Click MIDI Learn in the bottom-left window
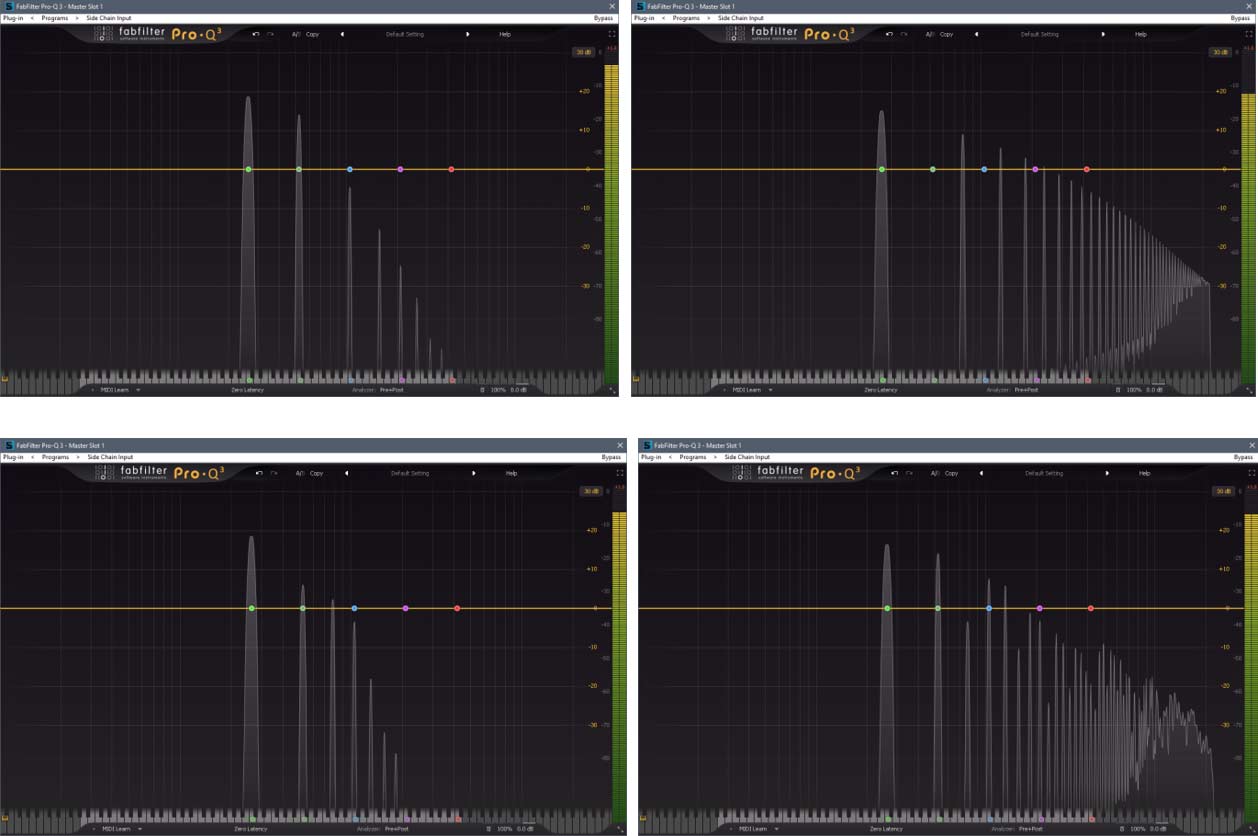The image size is (1258, 836). click(x=116, y=829)
